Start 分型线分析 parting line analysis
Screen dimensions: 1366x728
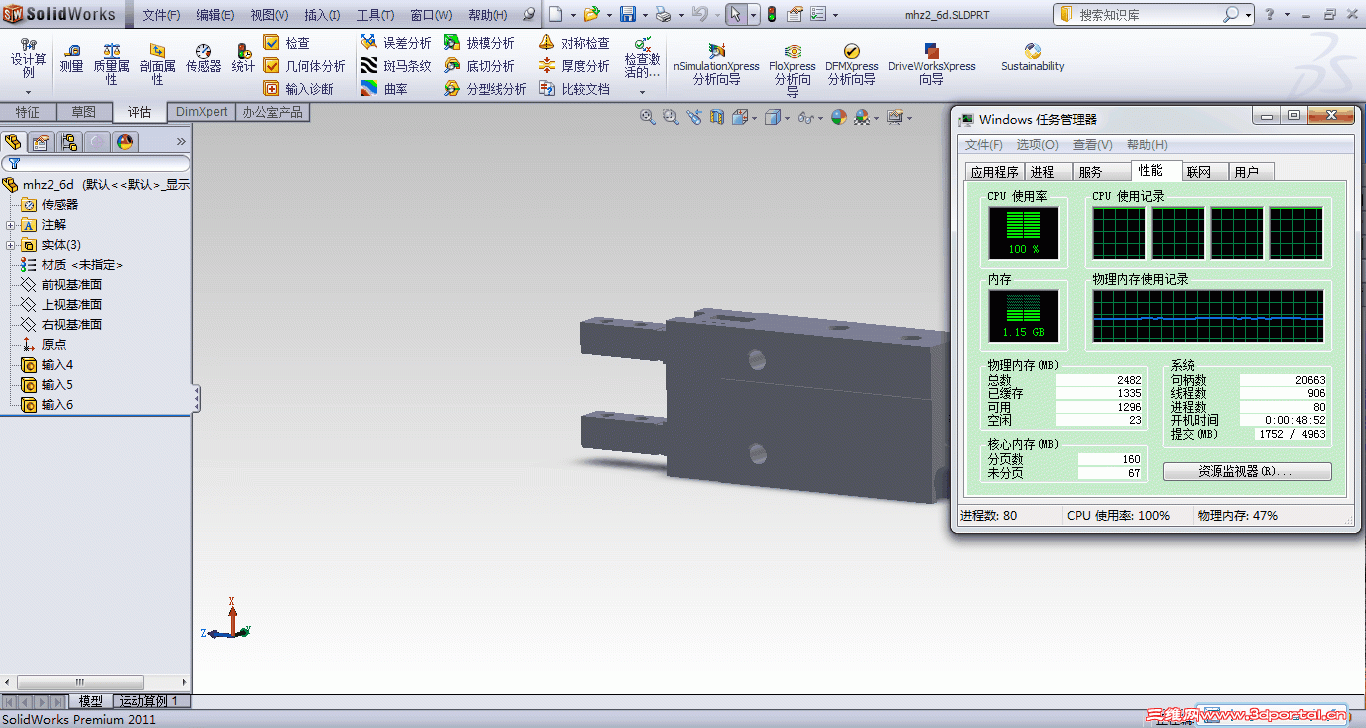pos(485,89)
